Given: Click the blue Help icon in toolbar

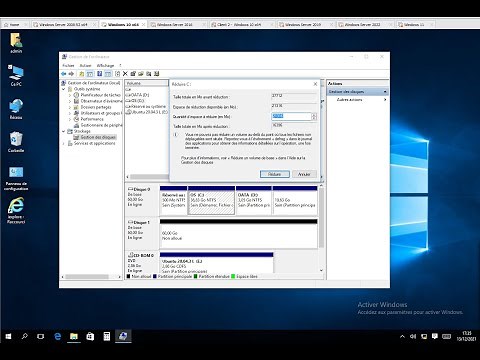Looking at the screenshot, I should coord(99,74).
